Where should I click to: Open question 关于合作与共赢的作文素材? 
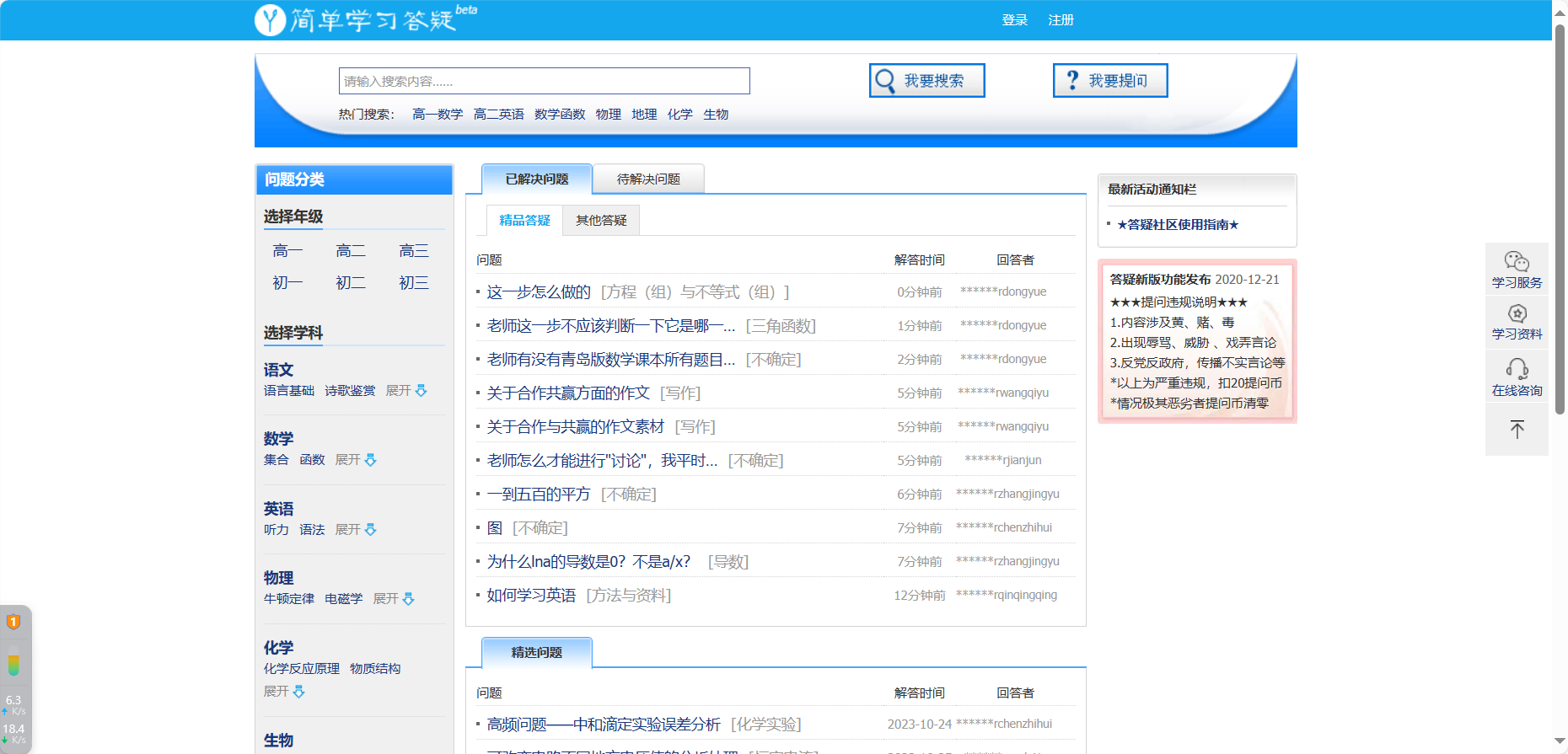(576, 427)
